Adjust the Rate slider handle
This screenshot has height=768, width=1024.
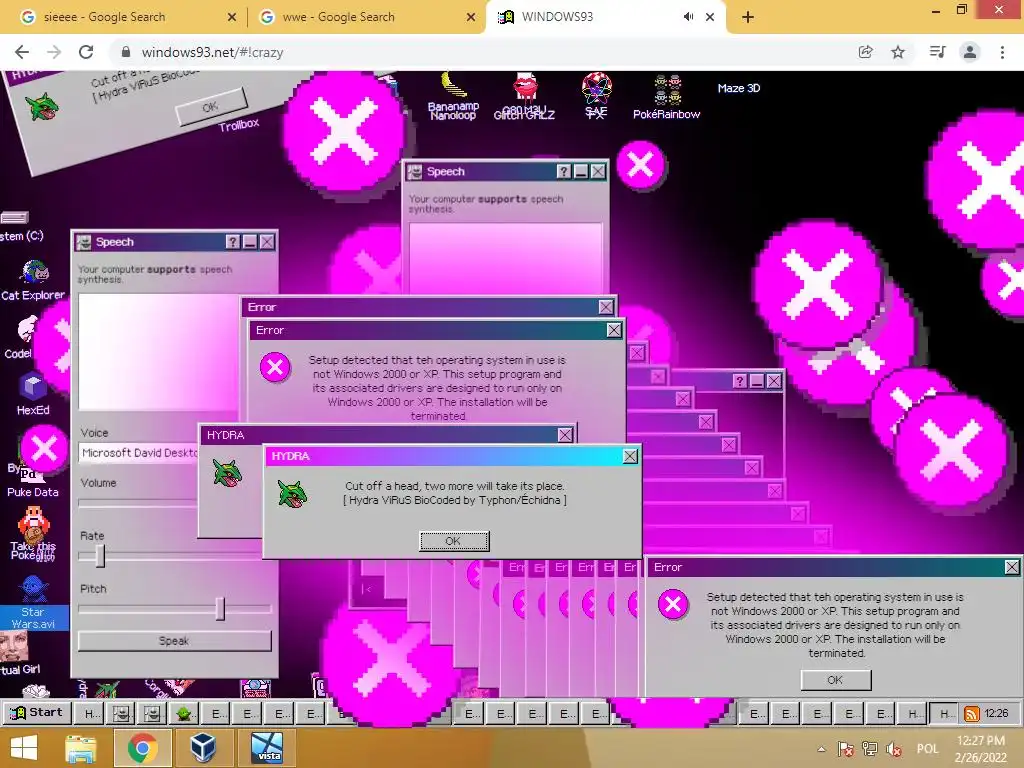click(99, 556)
